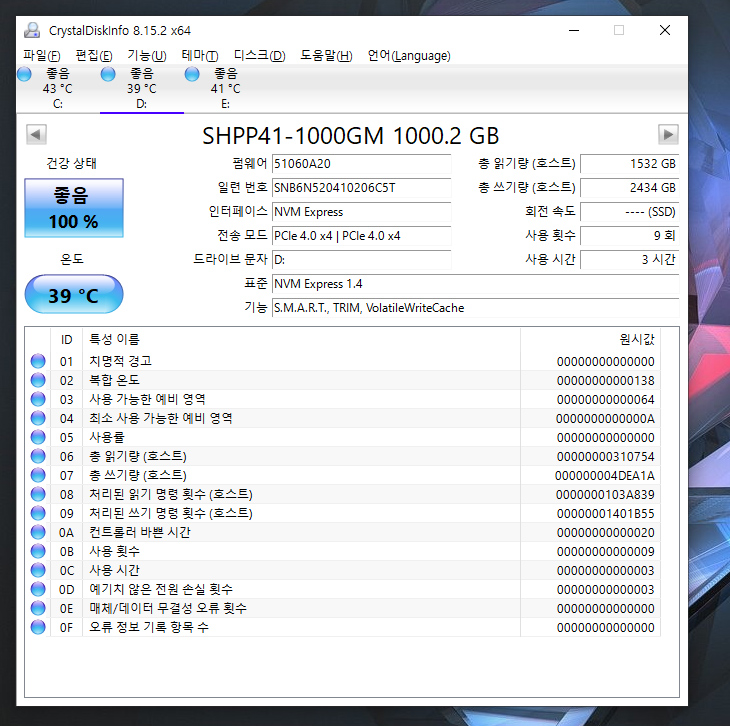Click the firmware field 51060A20
The image size is (730, 726).
(x=361, y=164)
